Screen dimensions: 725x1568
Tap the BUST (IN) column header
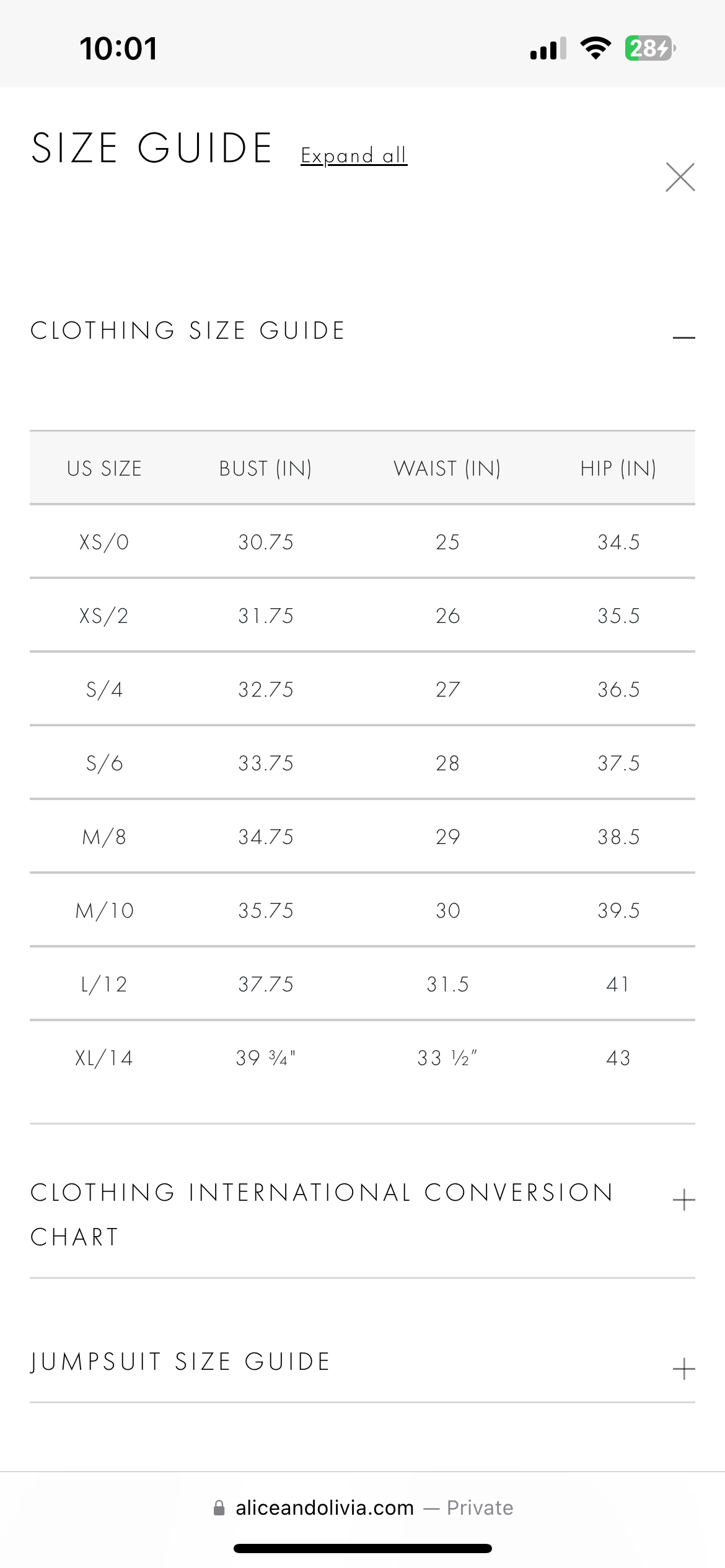(x=265, y=469)
